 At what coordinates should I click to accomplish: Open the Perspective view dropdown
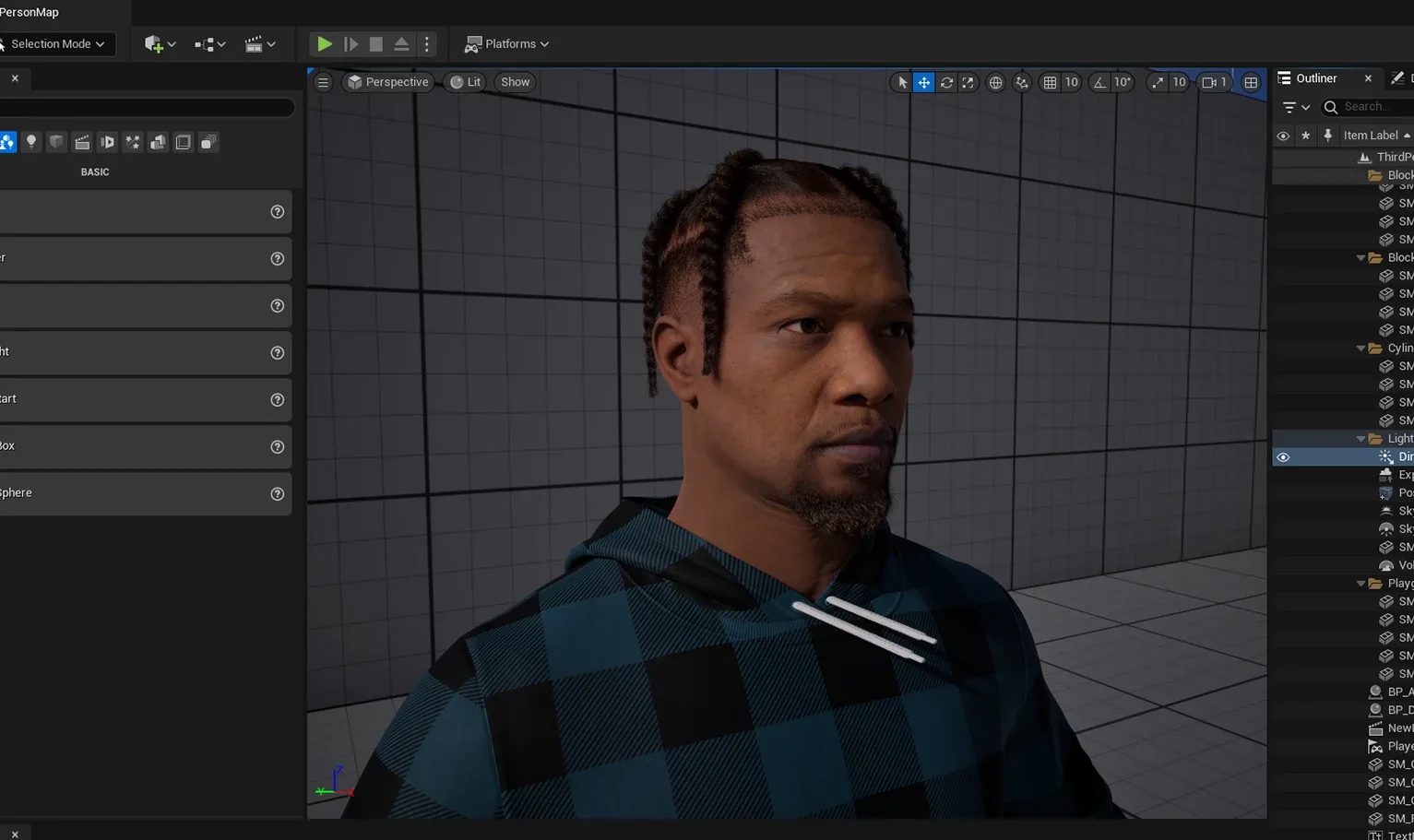(388, 81)
